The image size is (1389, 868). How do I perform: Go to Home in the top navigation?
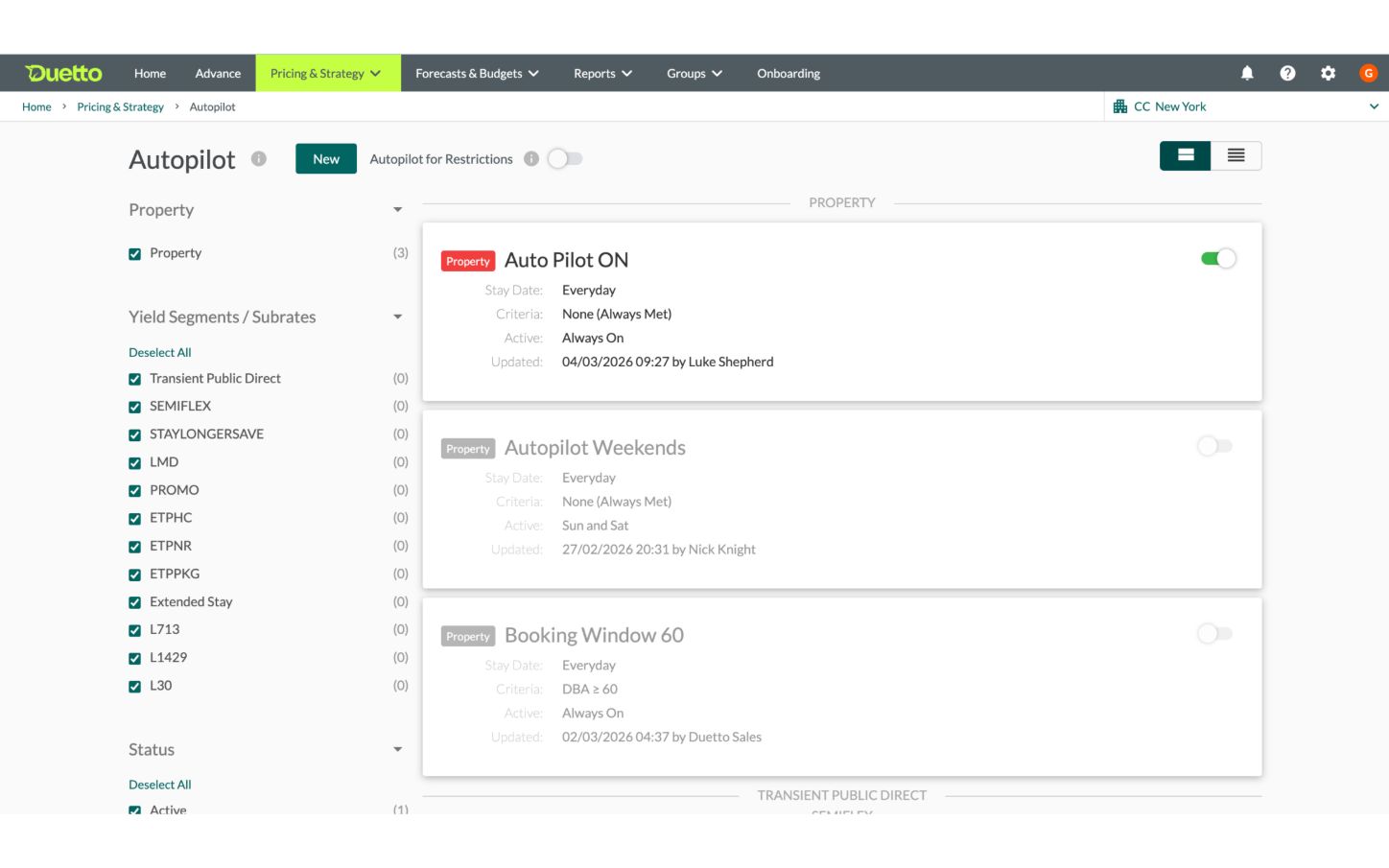pyautogui.click(x=150, y=73)
